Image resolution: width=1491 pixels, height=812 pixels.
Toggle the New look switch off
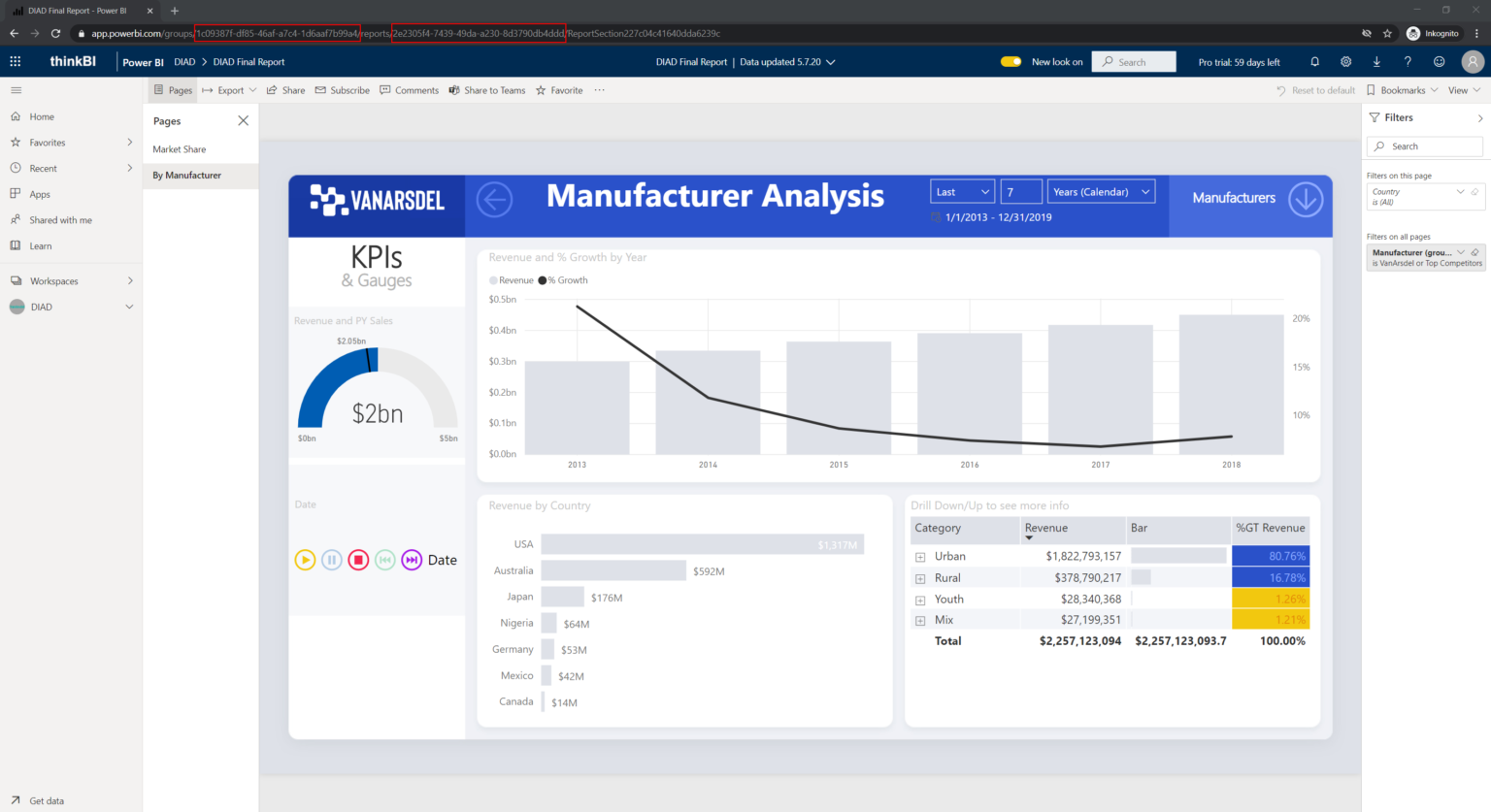tap(1010, 61)
